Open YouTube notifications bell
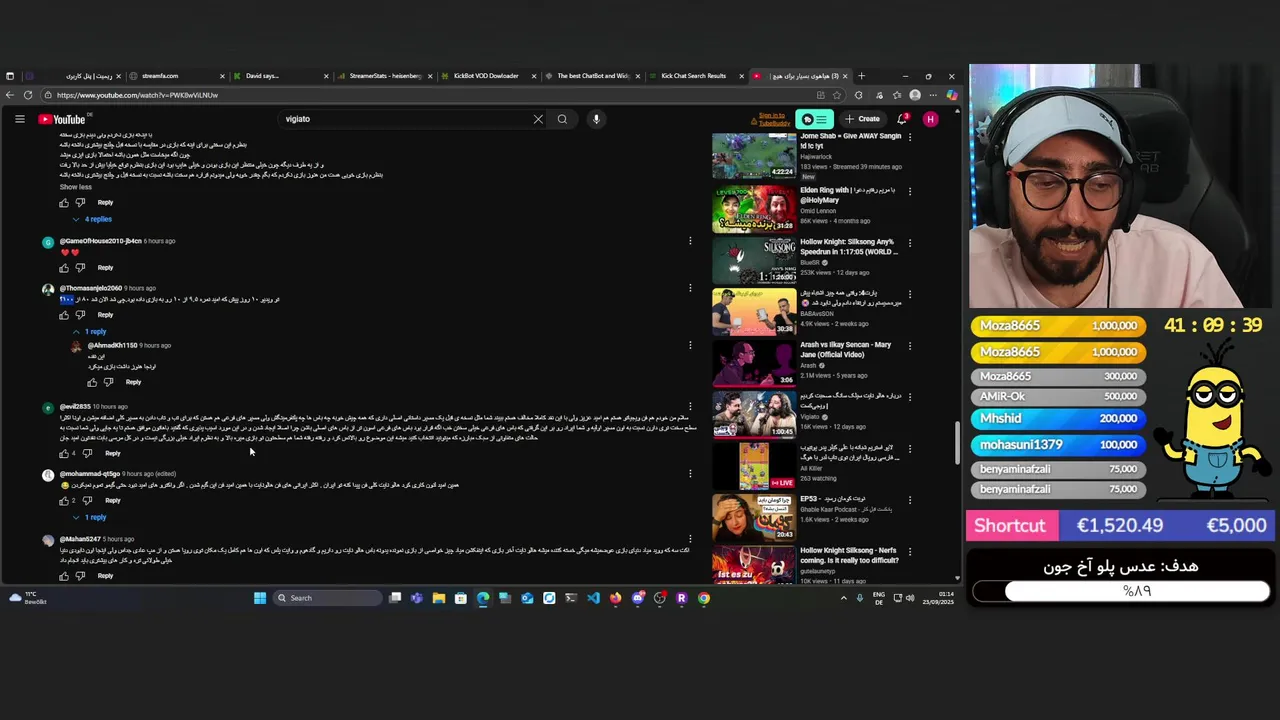Viewport: 1280px width, 720px height. 902,119
